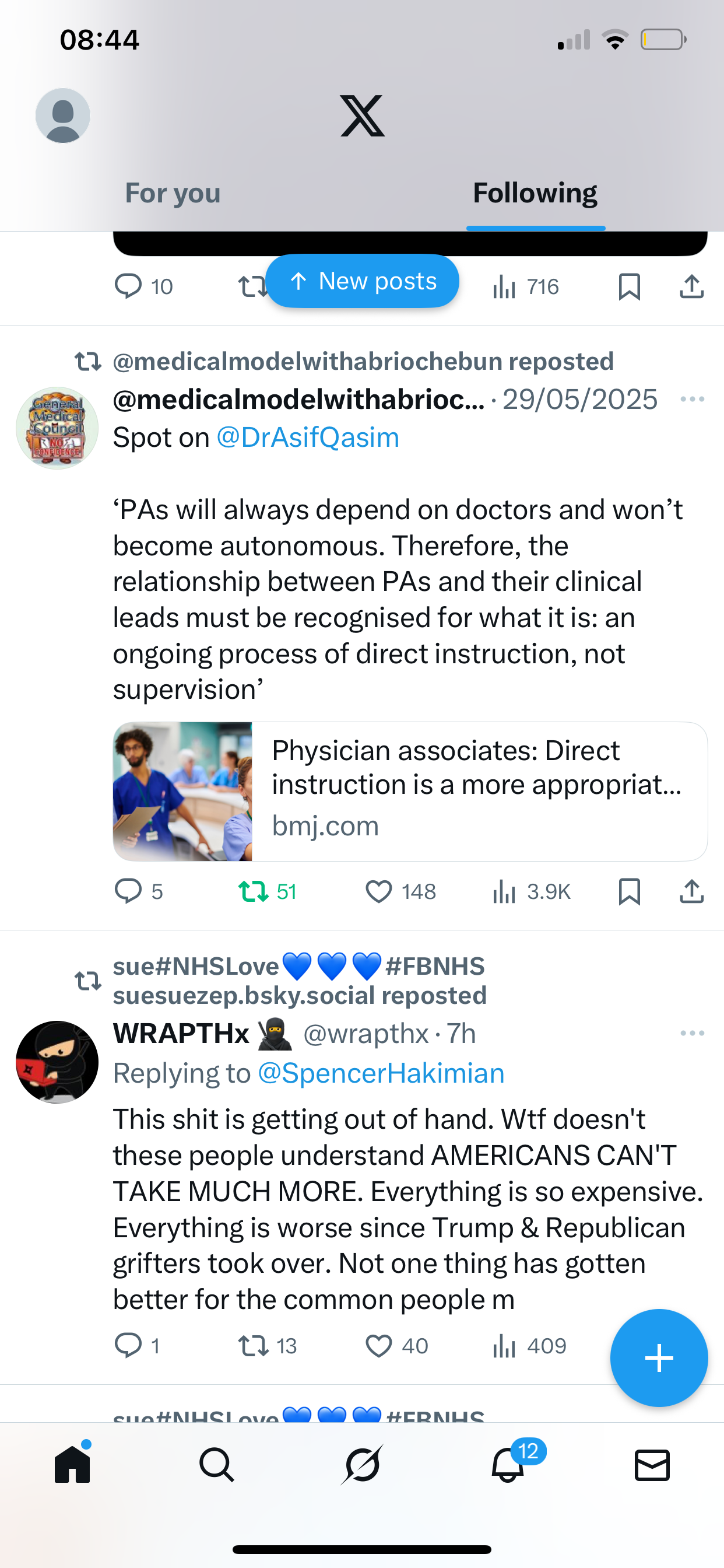Share the Physician associates post
This screenshot has width=724, height=1568.
click(692, 892)
